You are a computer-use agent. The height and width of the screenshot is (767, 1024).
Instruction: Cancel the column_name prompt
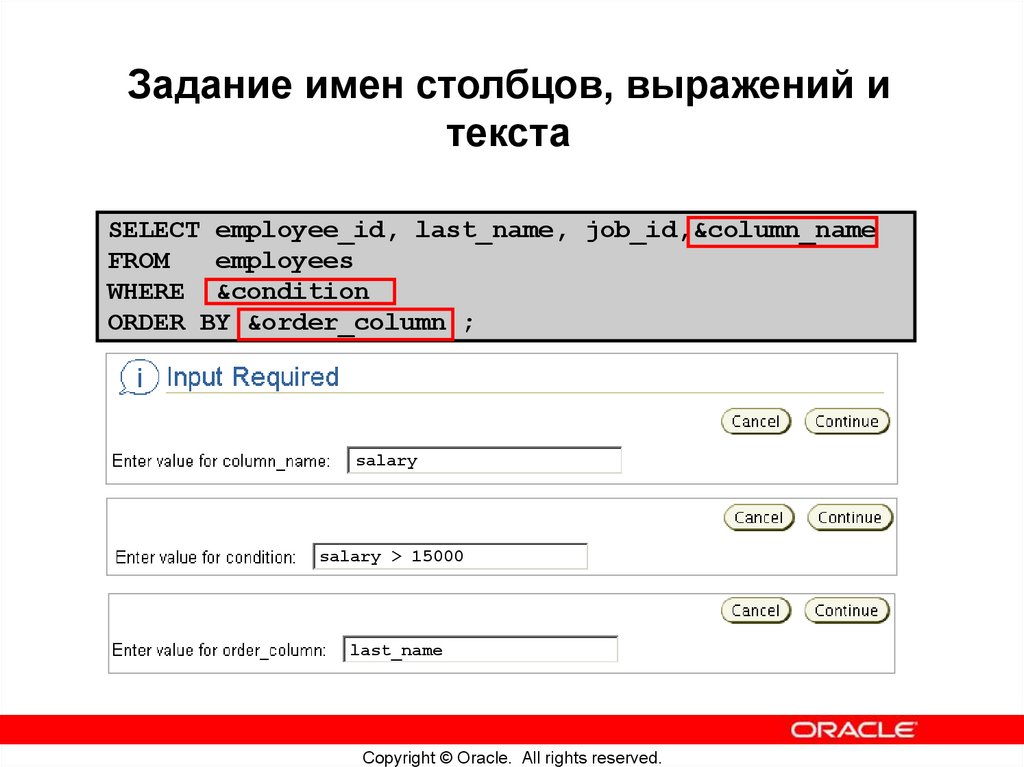756,421
